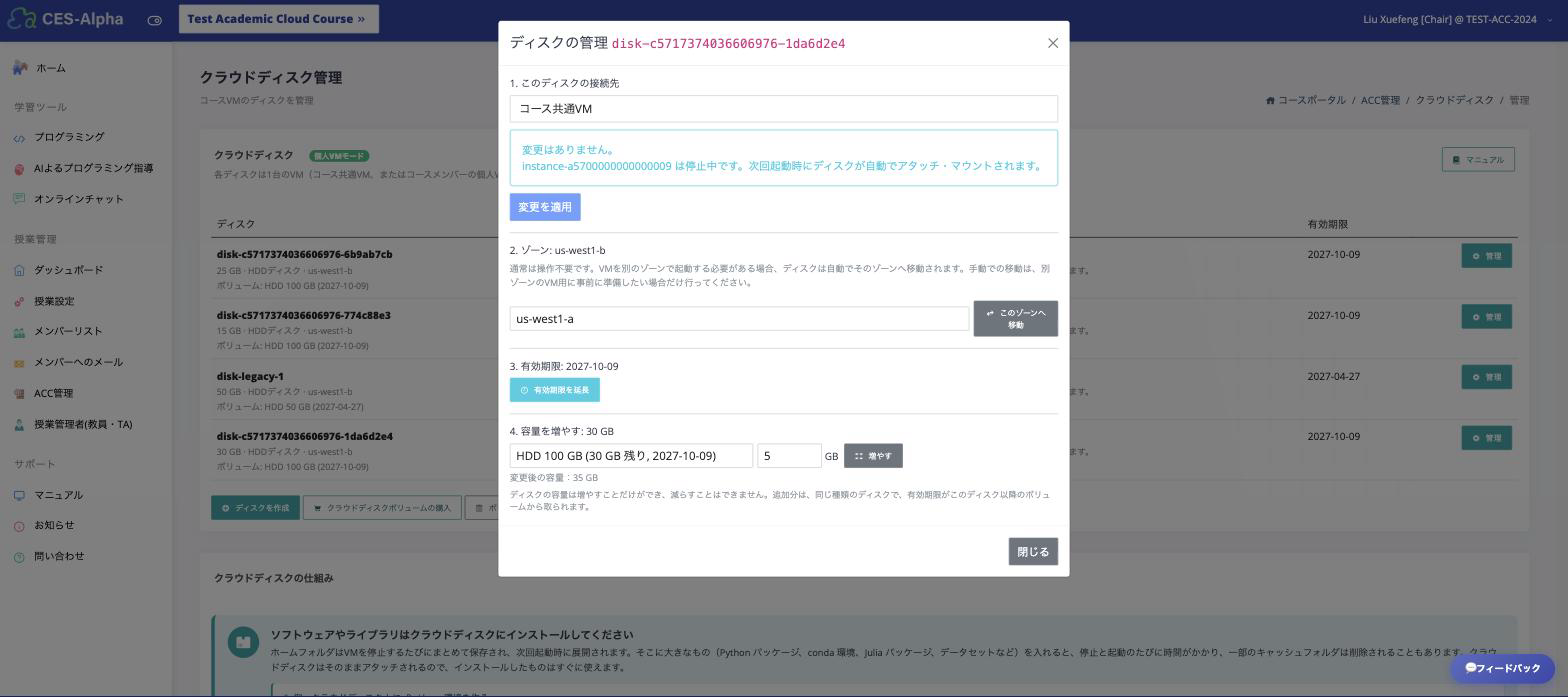Click the CES-Alpha logo icon

click(x=21, y=19)
